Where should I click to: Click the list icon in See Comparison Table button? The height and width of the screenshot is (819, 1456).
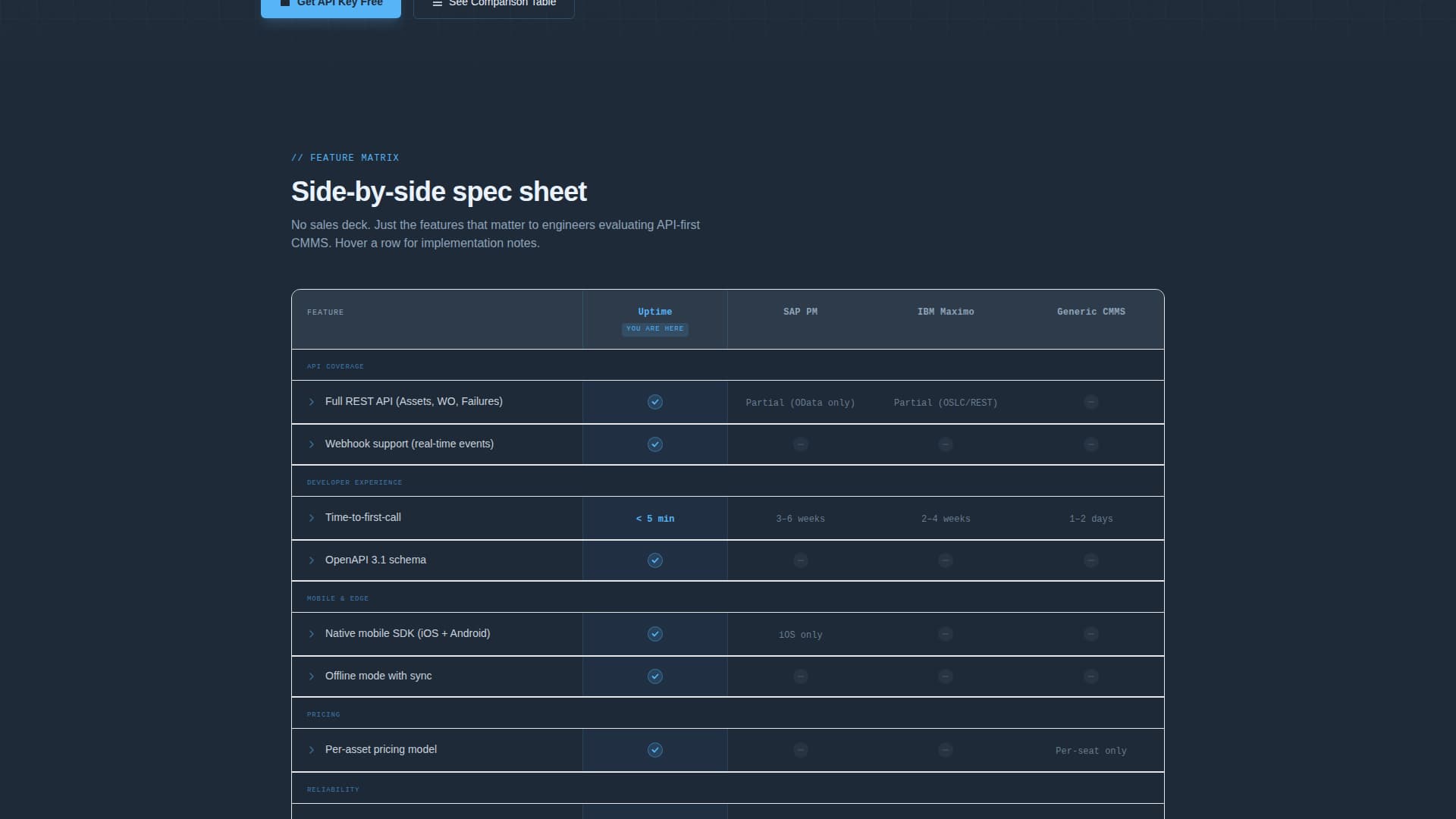tap(437, 4)
